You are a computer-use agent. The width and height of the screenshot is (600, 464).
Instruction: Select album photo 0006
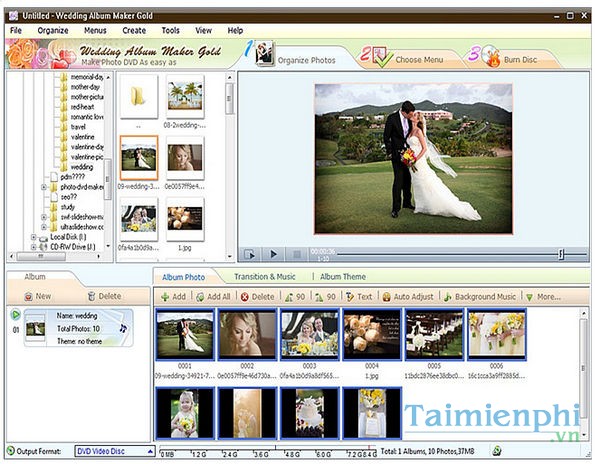point(497,335)
